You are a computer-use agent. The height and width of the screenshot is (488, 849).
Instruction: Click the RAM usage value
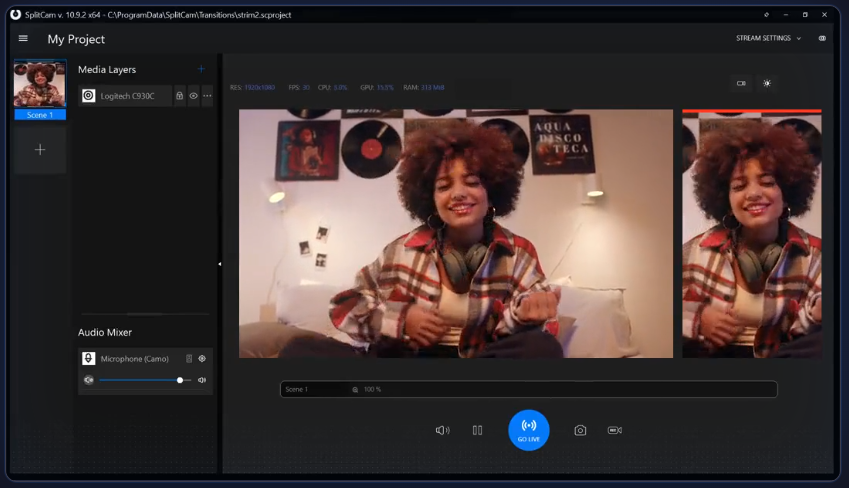[x=433, y=87]
